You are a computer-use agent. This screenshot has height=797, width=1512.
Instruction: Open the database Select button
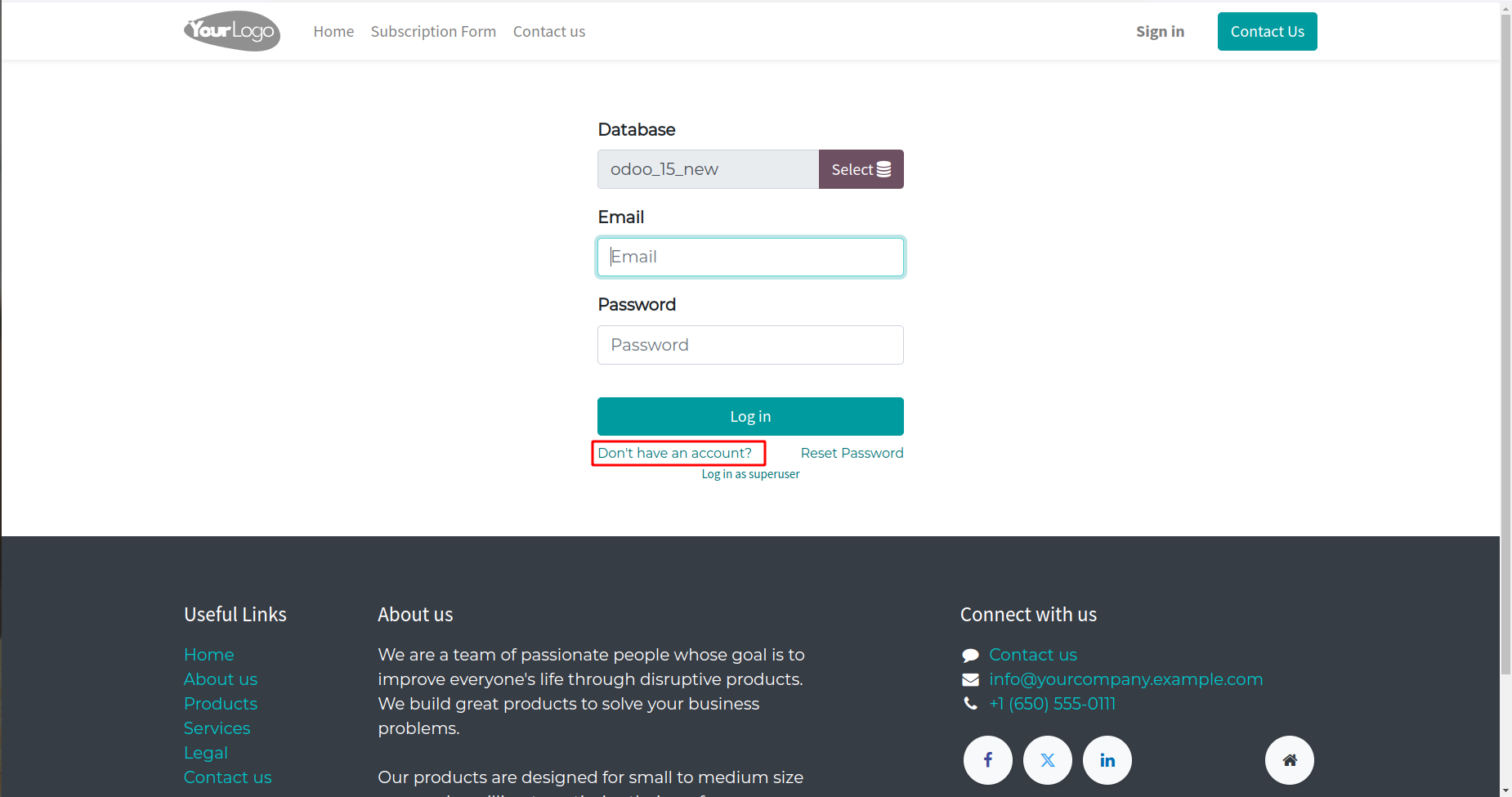[x=861, y=169]
